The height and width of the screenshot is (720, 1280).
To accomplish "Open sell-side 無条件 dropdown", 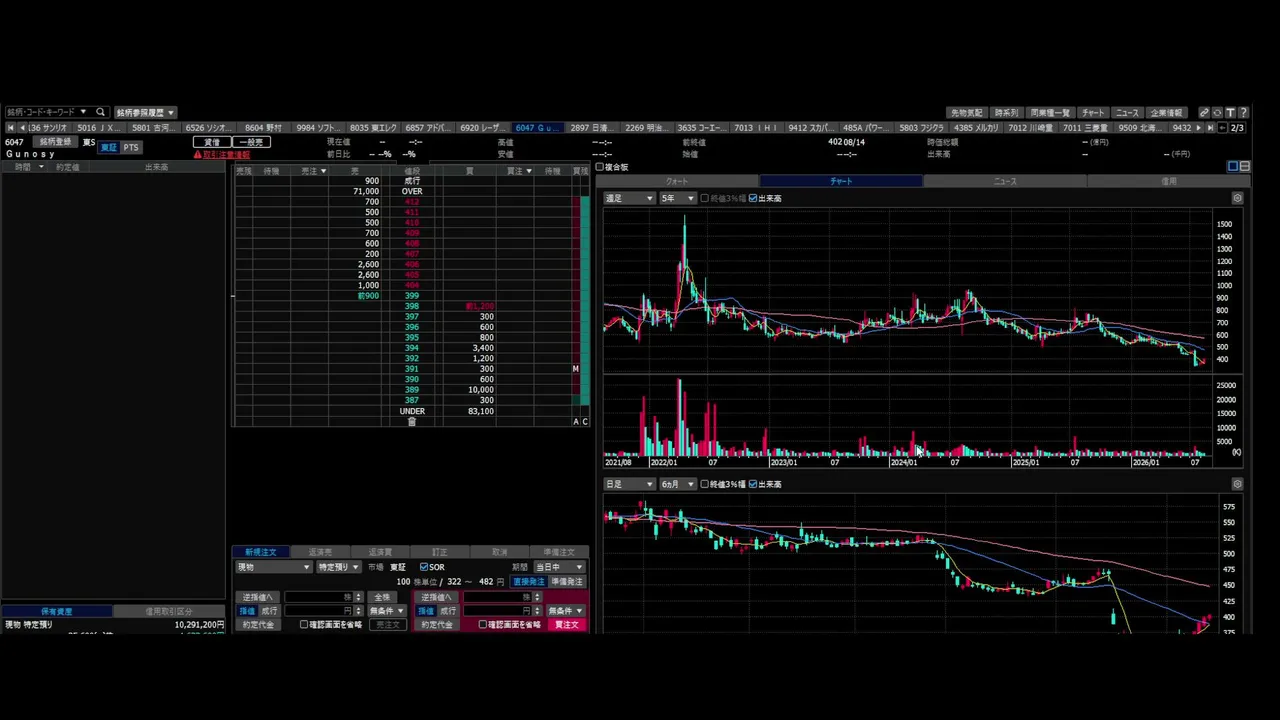I will coord(386,611).
